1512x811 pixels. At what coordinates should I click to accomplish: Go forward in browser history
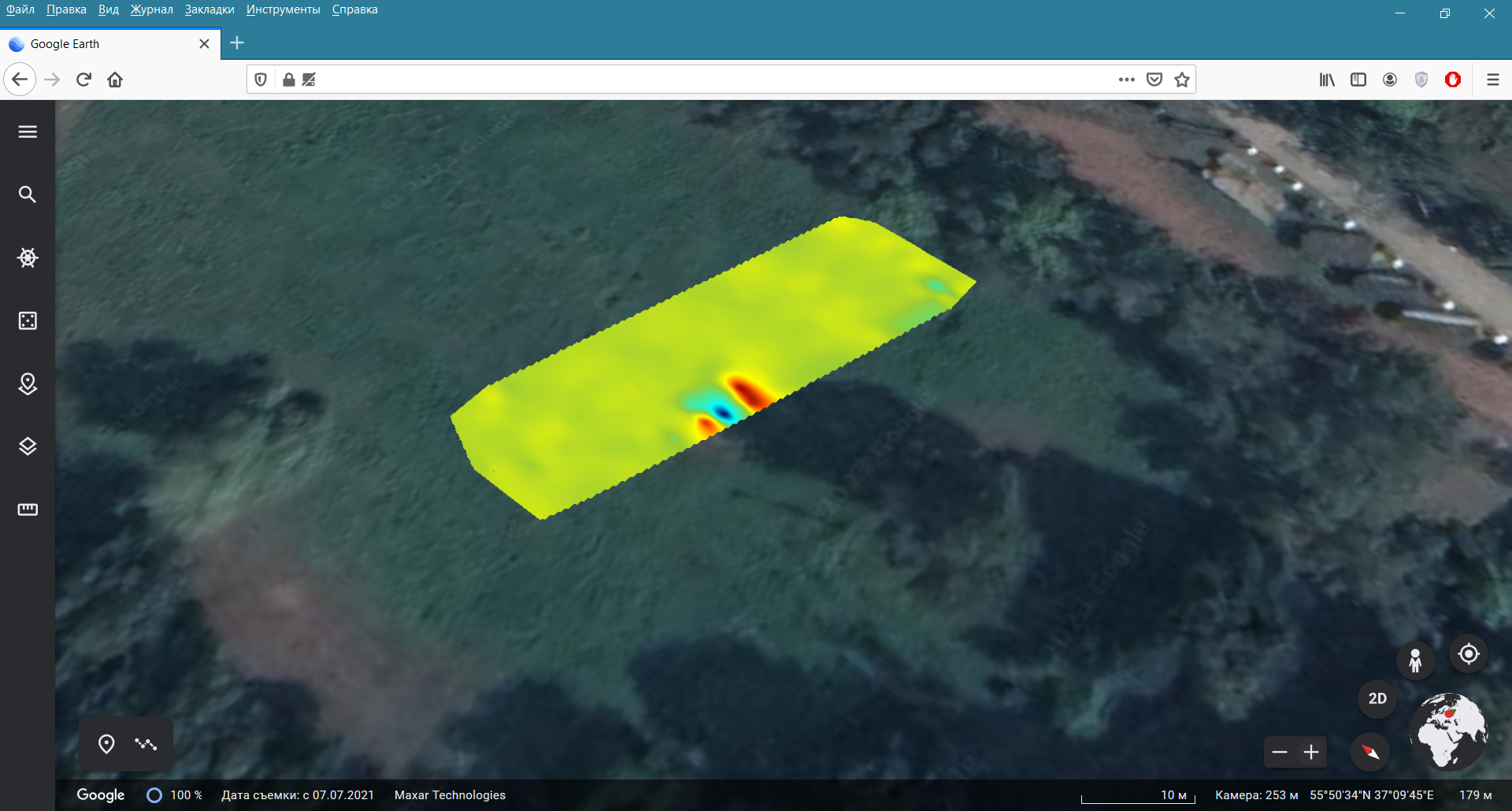[x=52, y=80]
